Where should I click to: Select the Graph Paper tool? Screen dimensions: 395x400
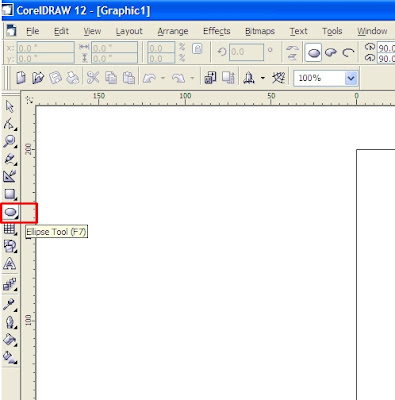click(x=10, y=229)
